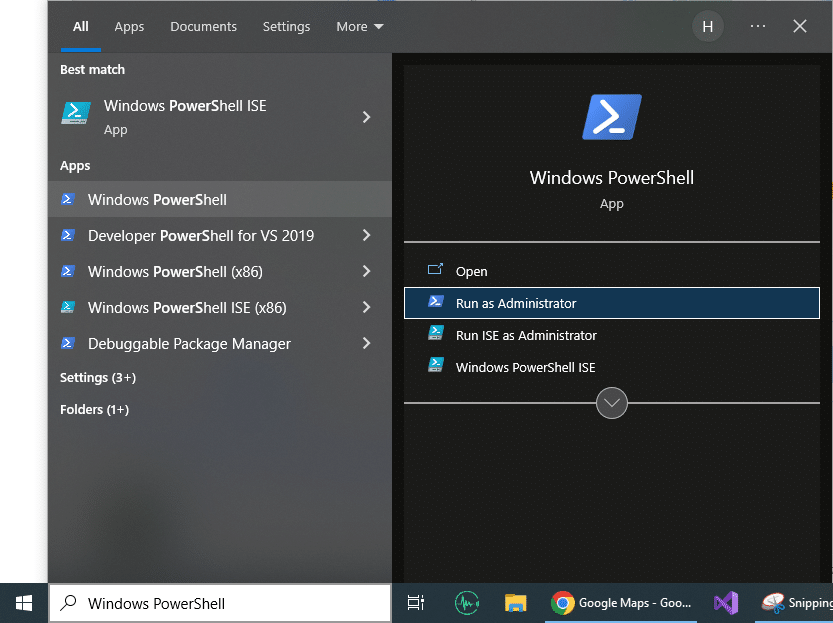Viewport: 833px width, 623px height.
Task: Click the H user account avatar
Action: tap(708, 27)
